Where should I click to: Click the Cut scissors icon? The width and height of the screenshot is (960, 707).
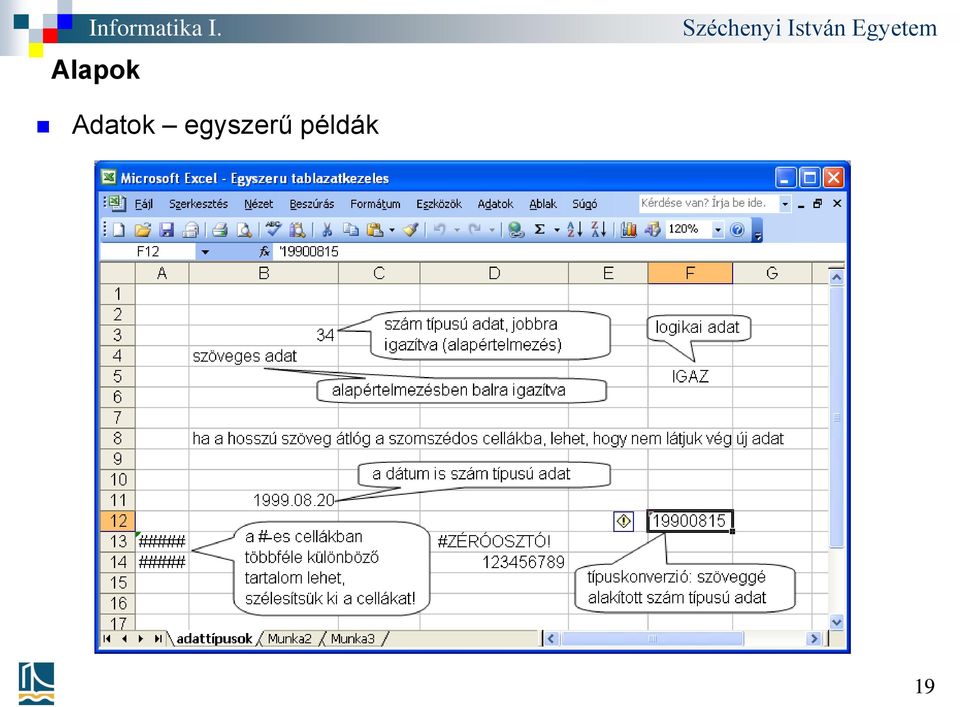pos(328,230)
